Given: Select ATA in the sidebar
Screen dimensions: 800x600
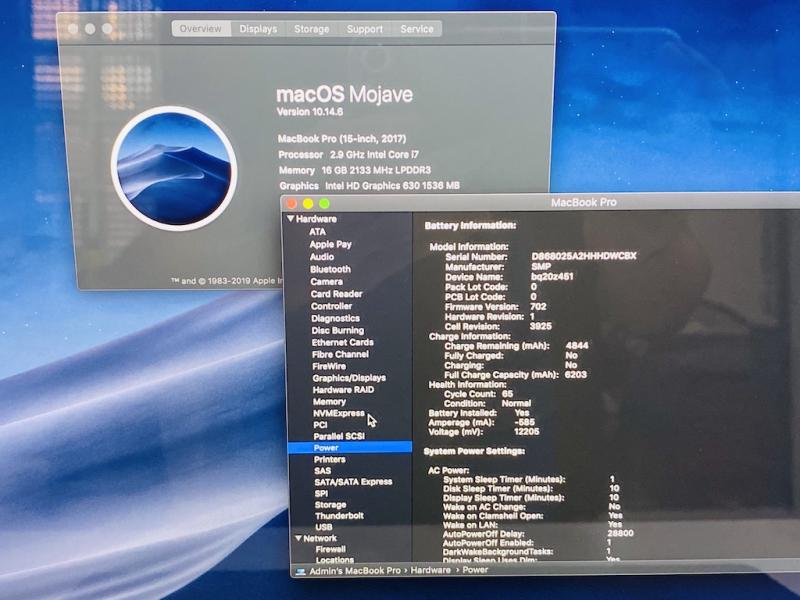Looking at the screenshot, I should (317, 232).
